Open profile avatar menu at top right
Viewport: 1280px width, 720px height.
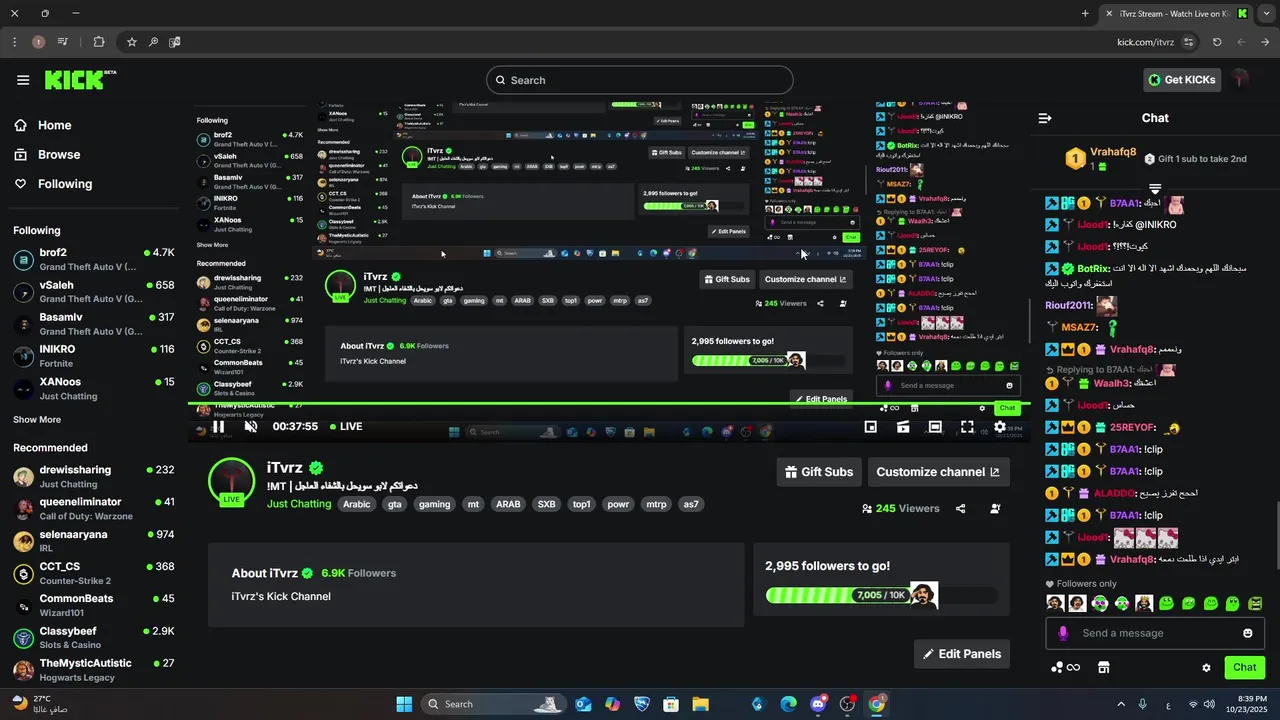tap(1241, 80)
